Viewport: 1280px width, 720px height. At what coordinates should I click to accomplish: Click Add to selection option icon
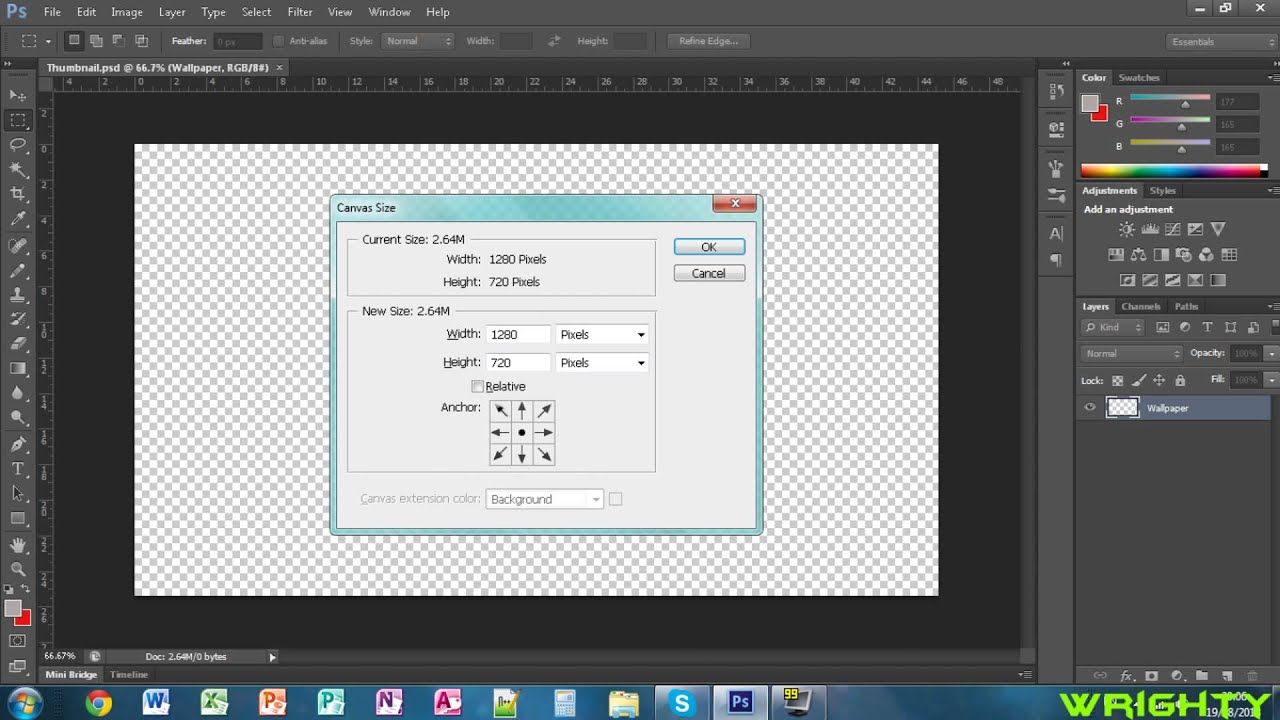pos(96,41)
